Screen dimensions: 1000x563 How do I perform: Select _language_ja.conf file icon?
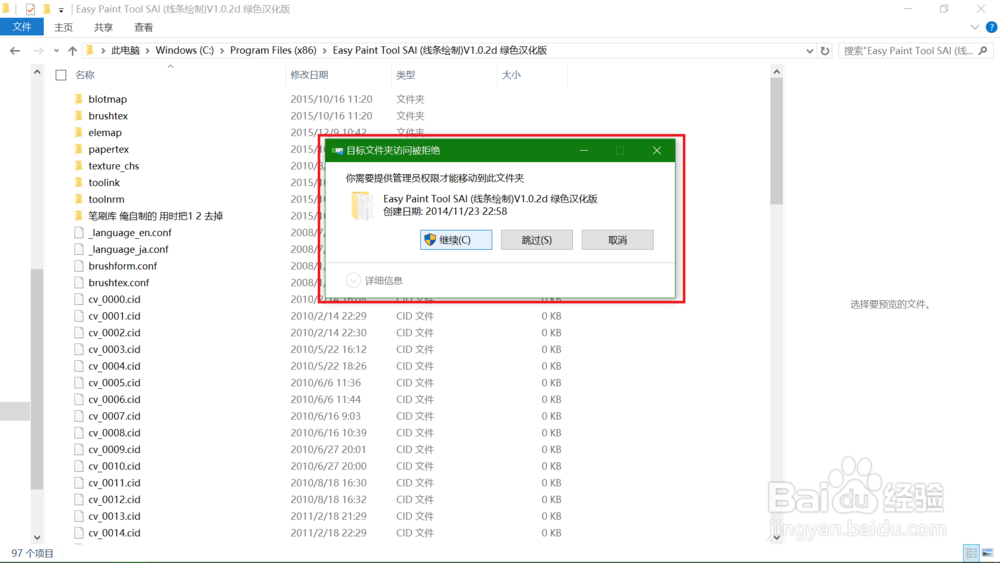pyautogui.click(x=78, y=249)
